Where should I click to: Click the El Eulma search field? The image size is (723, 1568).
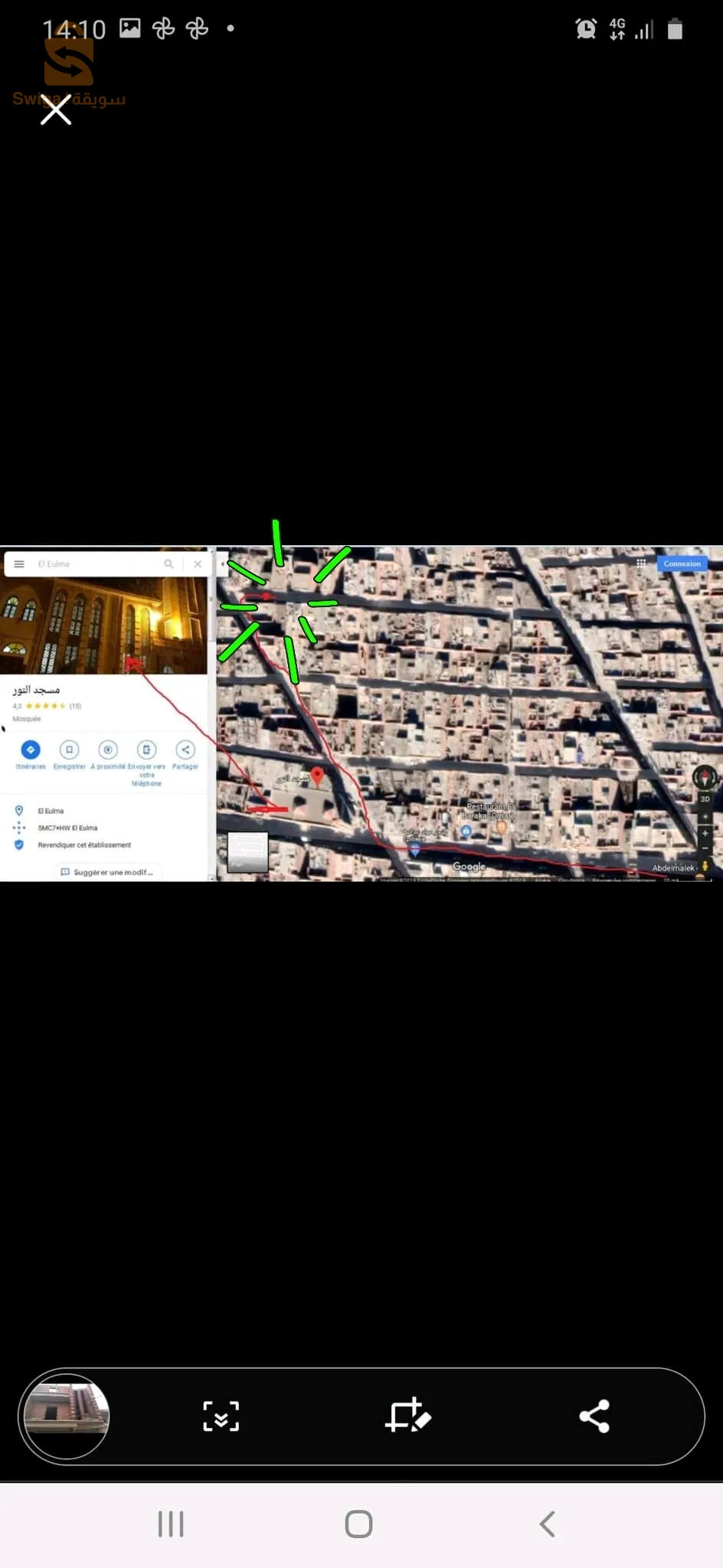[96, 564]
